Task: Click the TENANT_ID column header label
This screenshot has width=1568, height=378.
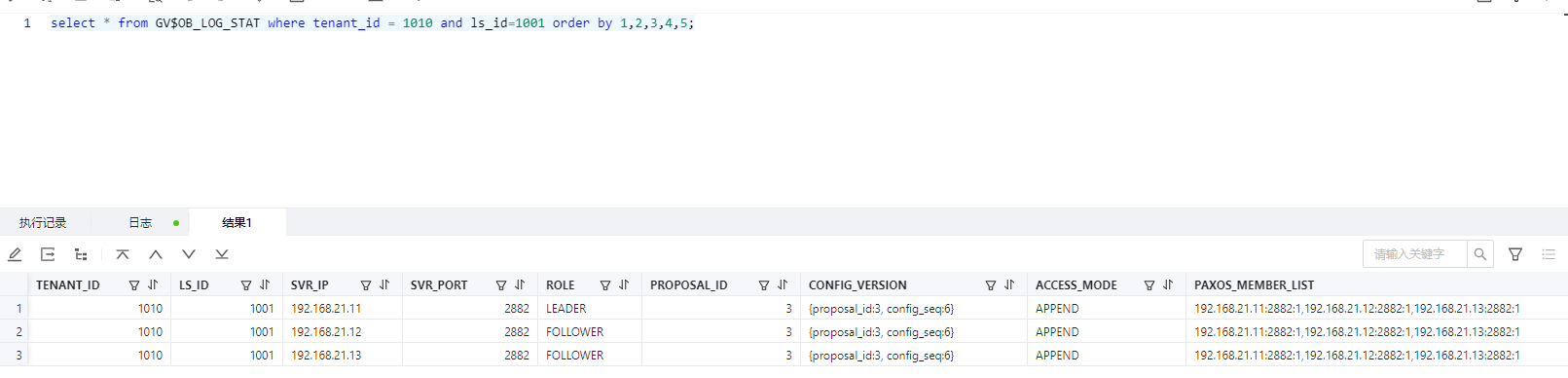Action: click(68, 285)
